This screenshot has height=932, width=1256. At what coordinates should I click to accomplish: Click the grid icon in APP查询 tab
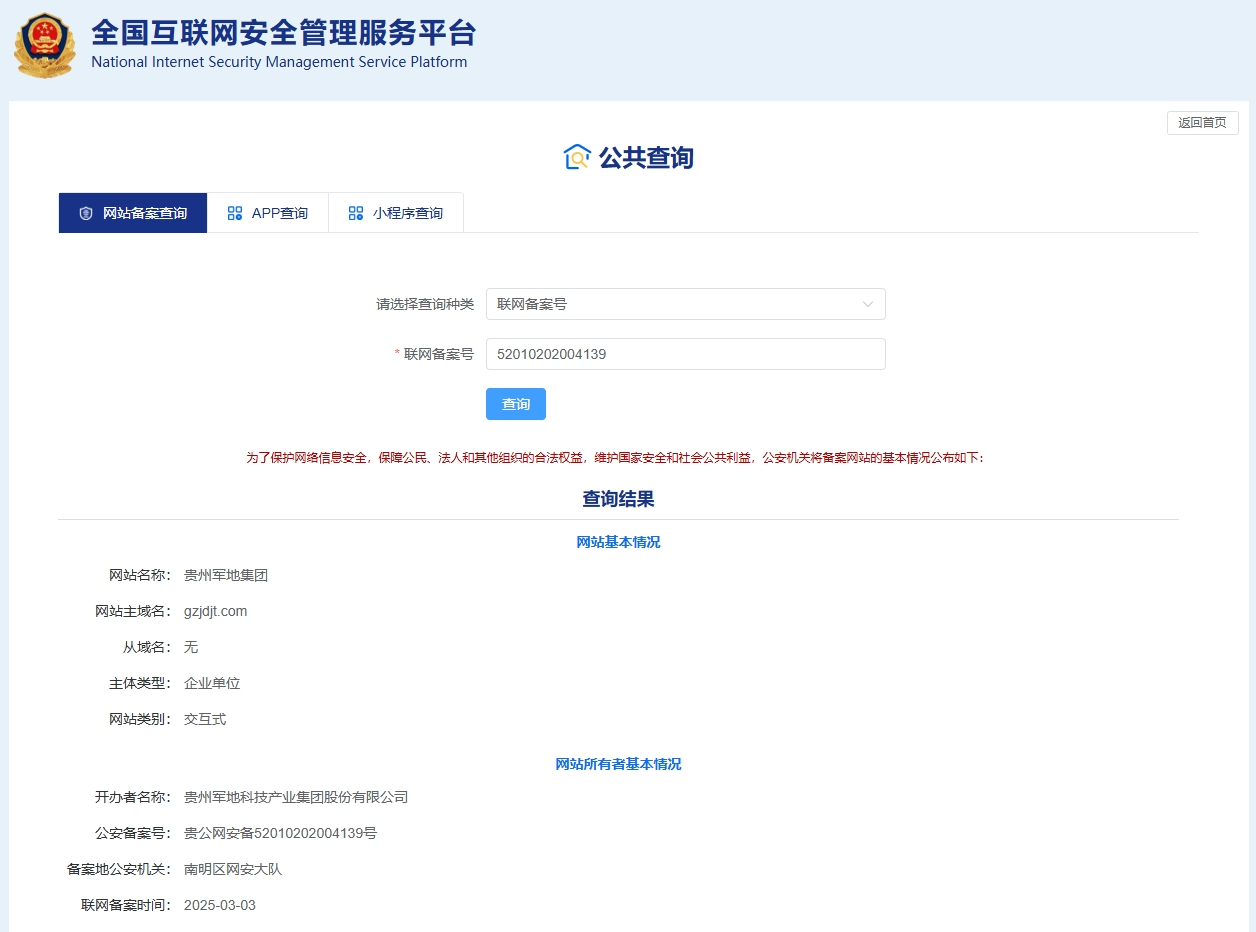tap(235, 213)
